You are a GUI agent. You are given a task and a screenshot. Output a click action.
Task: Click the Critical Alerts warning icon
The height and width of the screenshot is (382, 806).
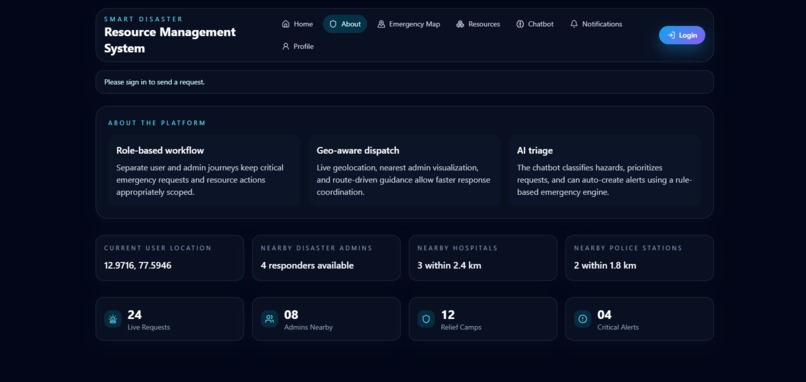(x=582, y=319)
